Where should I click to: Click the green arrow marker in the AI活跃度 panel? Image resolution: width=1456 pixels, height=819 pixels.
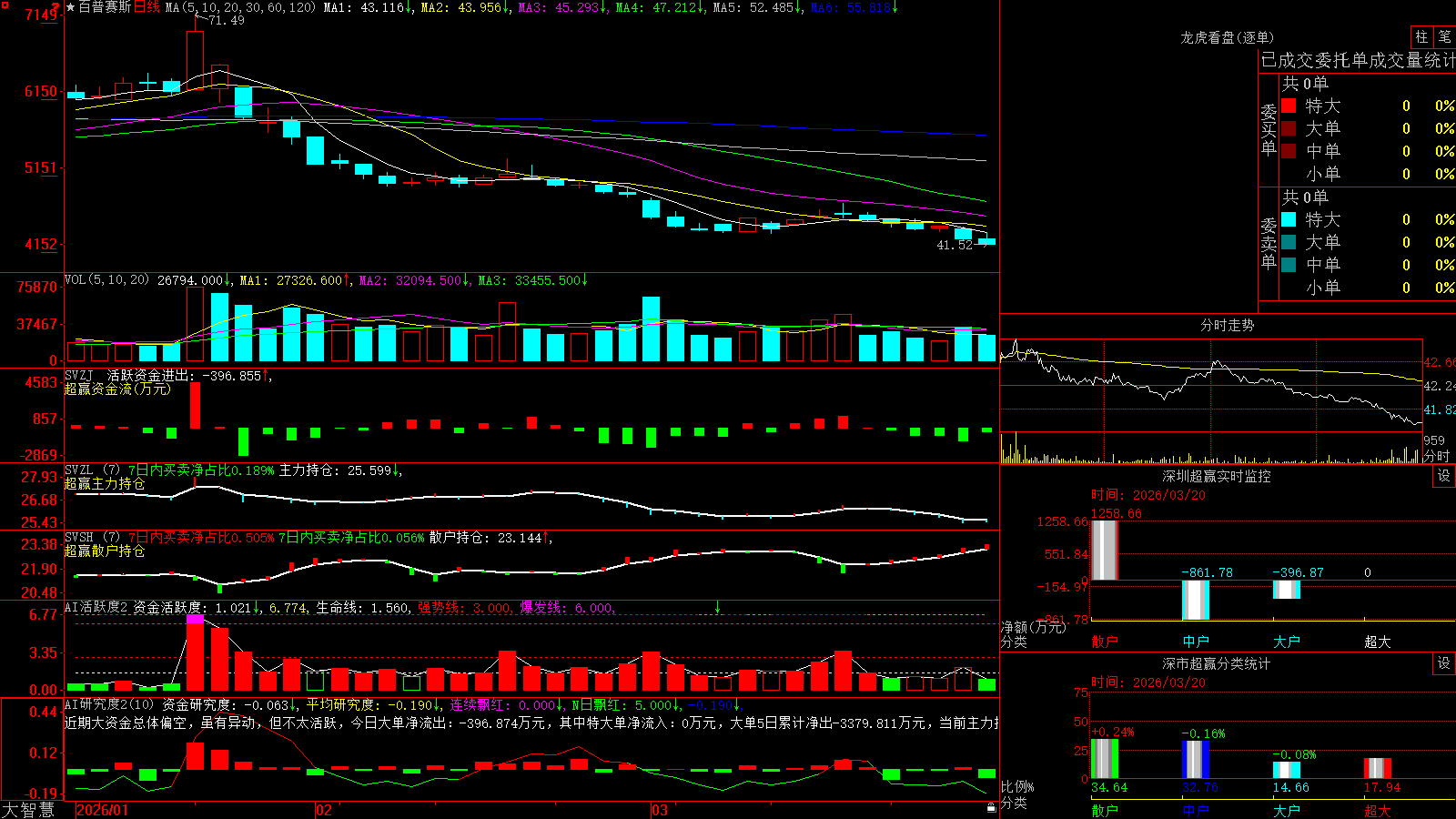coord(718,607)
